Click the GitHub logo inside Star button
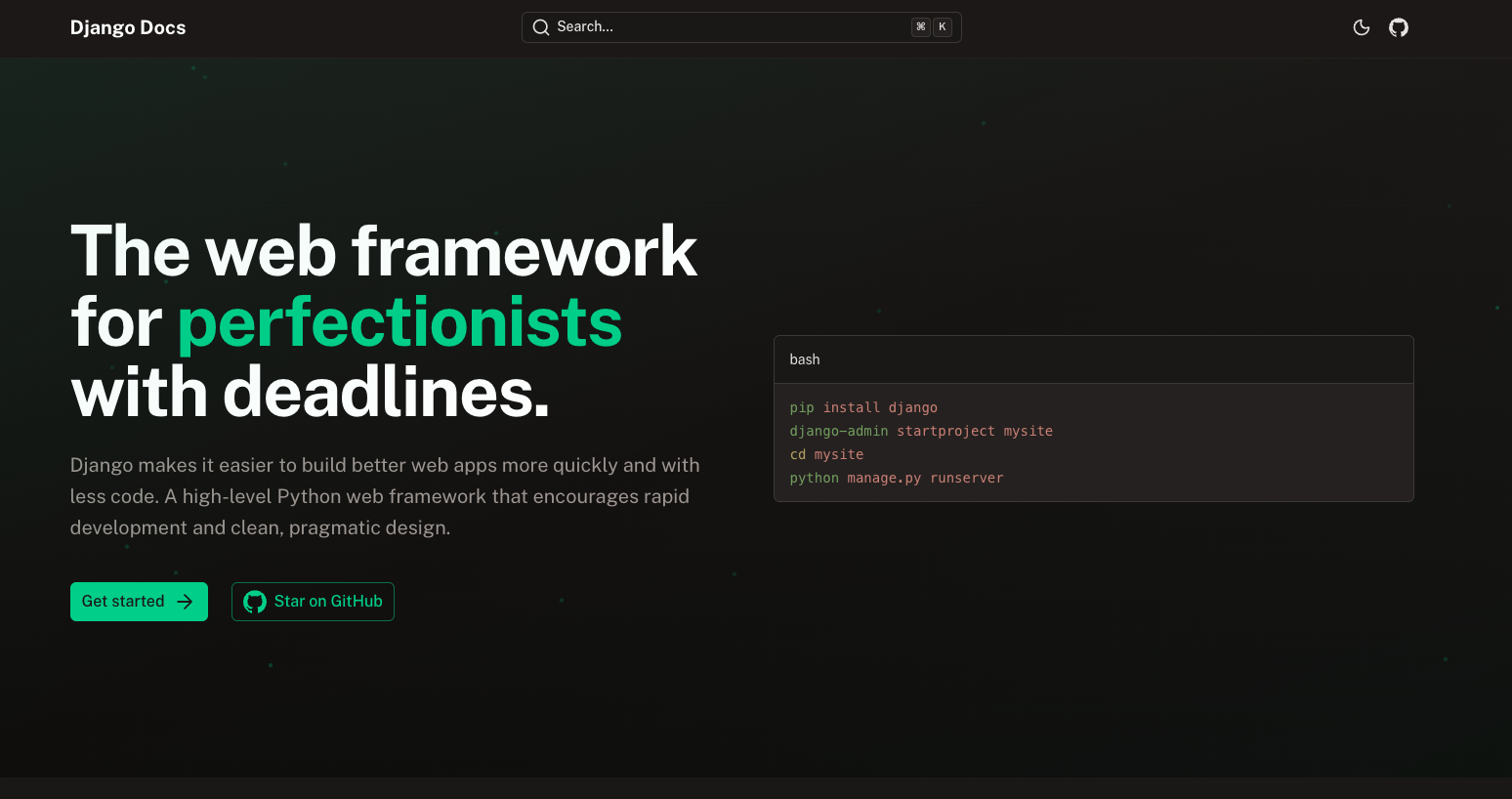Viewport: 1512px width, 799px height. click(x=254, y=601)
